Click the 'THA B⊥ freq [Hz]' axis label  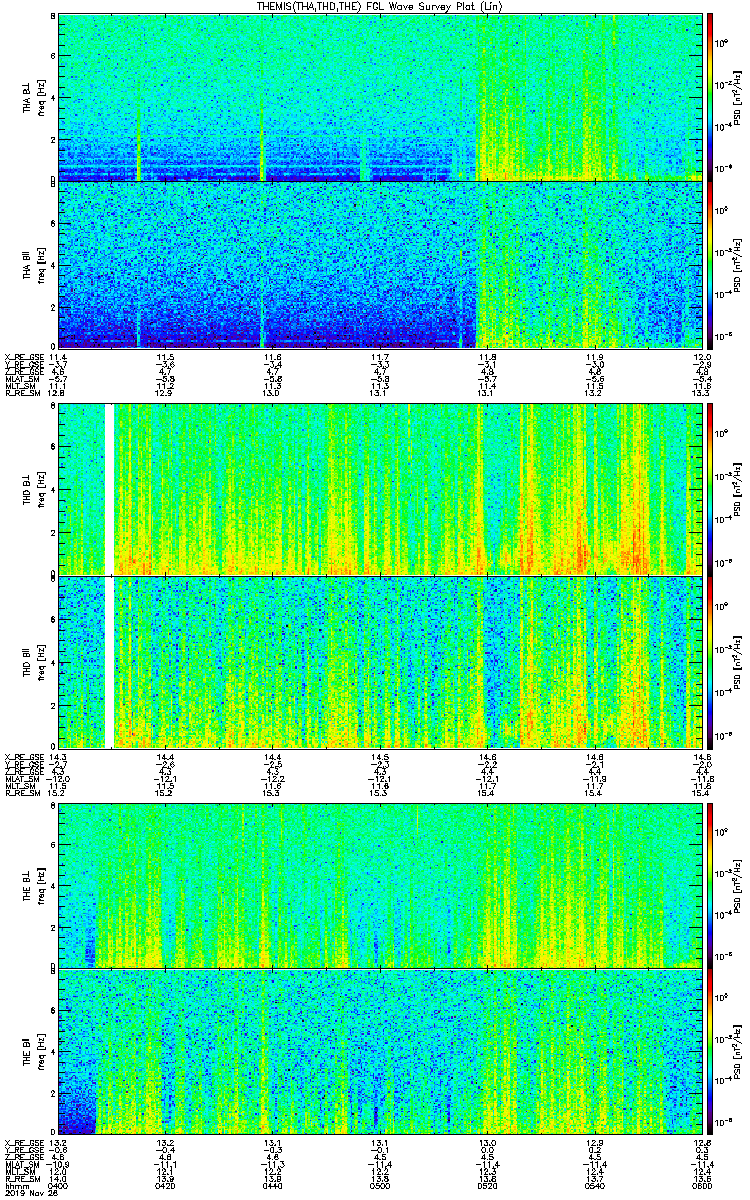(x=33, y=97)
